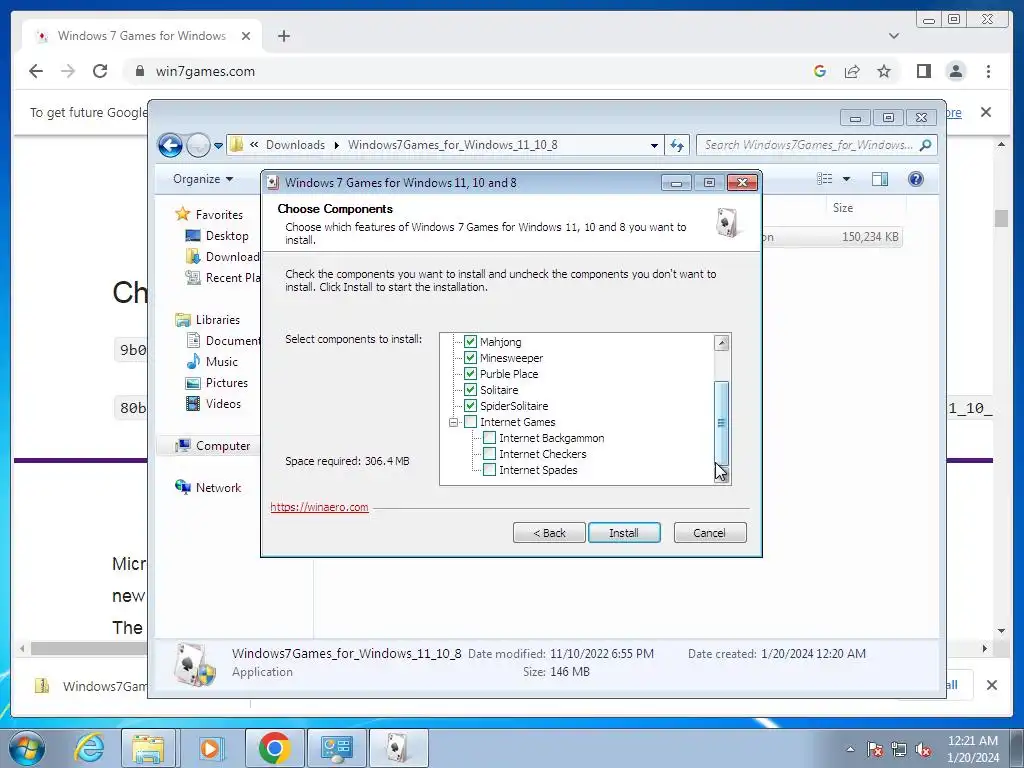
Task: Click the Size column header
Action: (842, 208)
